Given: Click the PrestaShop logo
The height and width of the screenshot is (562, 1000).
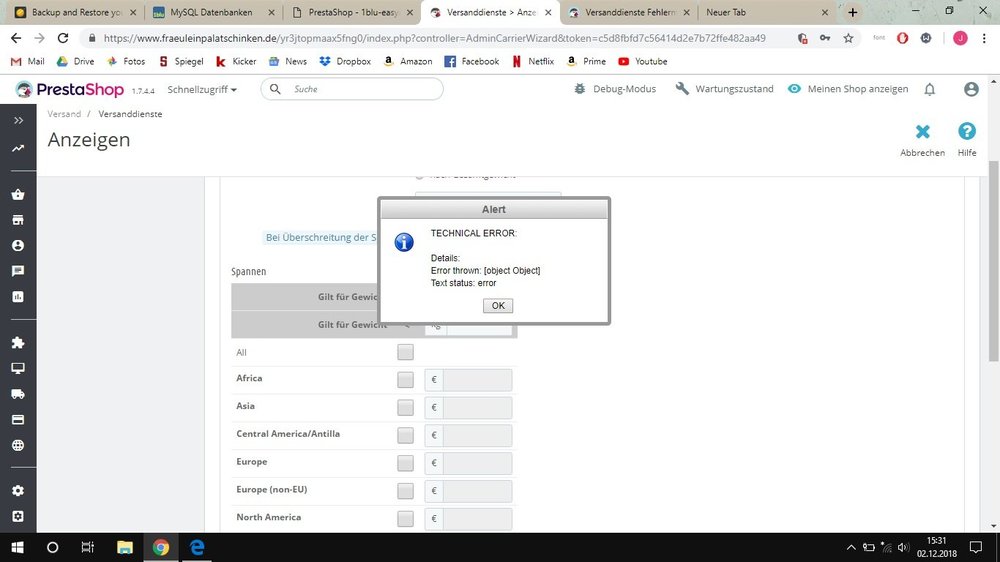Looking at the screenshot, I should click(x=70, y=89).
